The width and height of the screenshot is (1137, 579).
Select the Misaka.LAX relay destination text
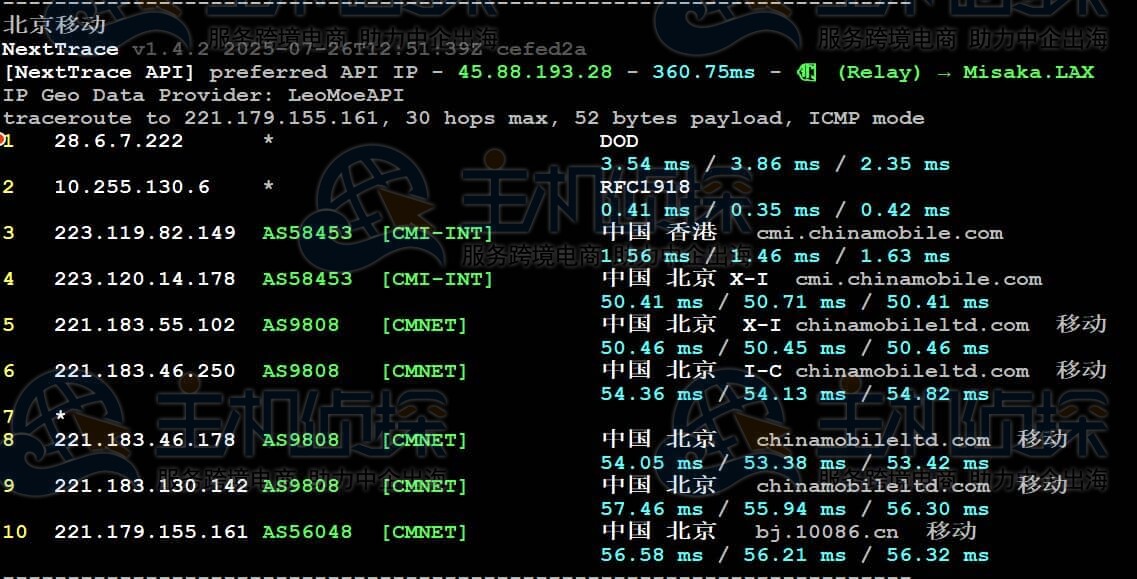pyautogui.click(x=1028, y=72)
